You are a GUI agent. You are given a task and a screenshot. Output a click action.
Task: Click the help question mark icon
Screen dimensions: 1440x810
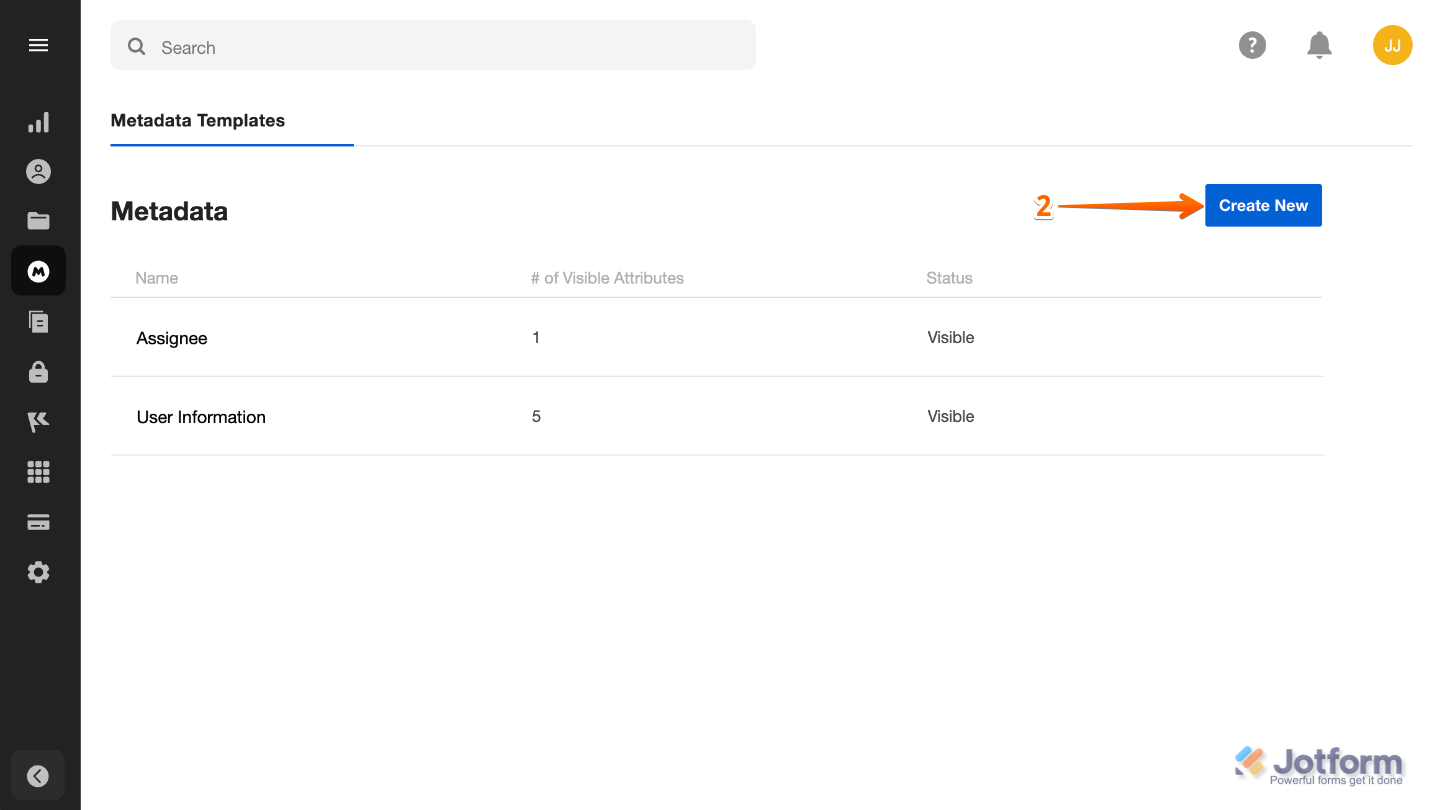[1252, 45]
